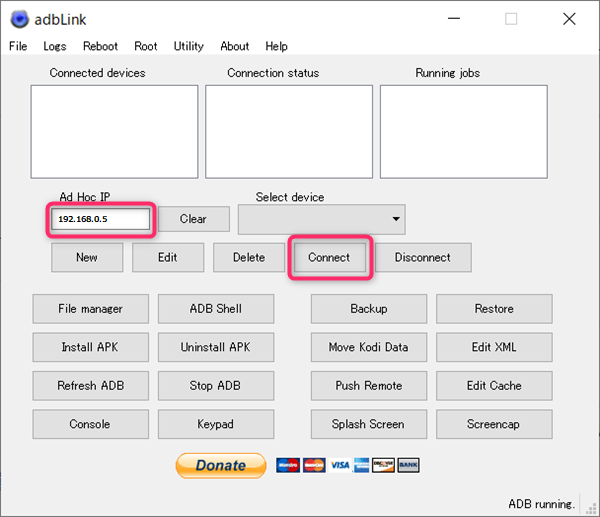Click the Connect button
The width and height of the screenshot is (600, 517).
329,258
